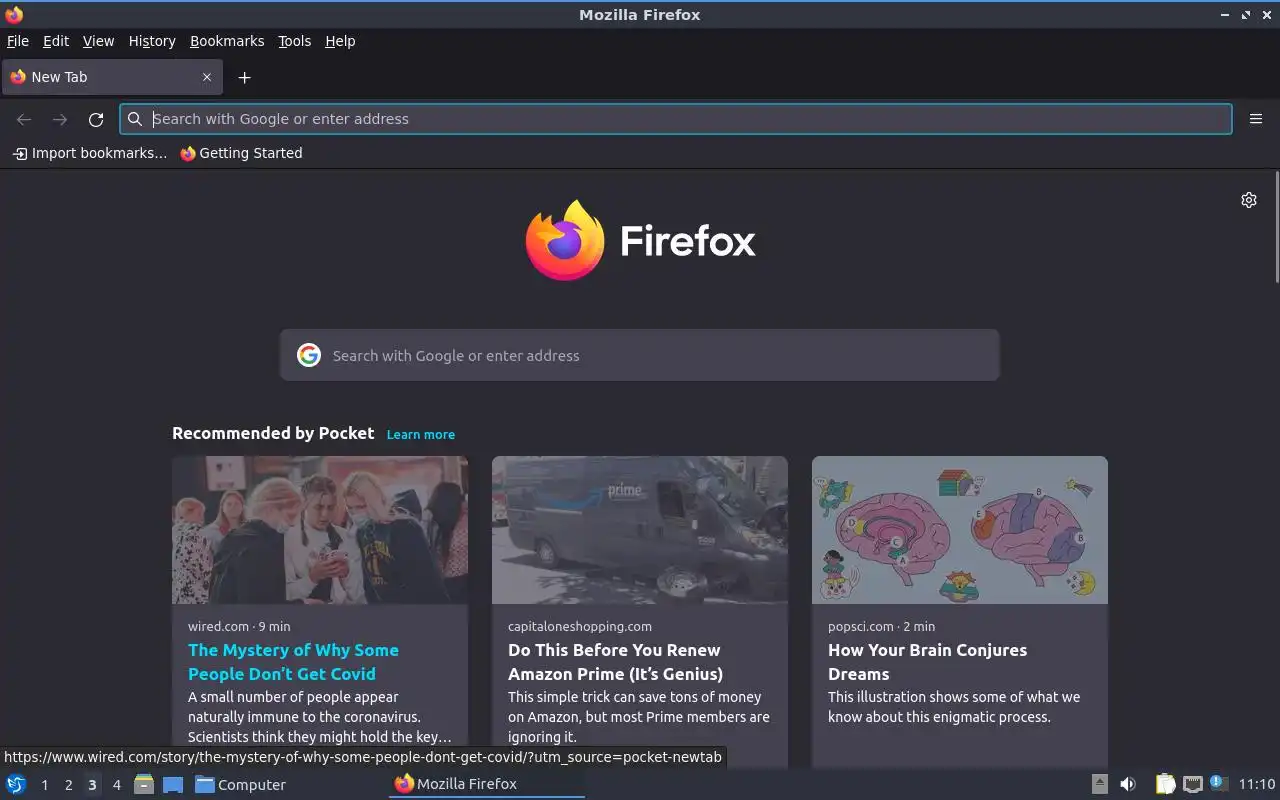The image size is (1280, 800).
Task: Open the Help menu
Action: (340, 41)
